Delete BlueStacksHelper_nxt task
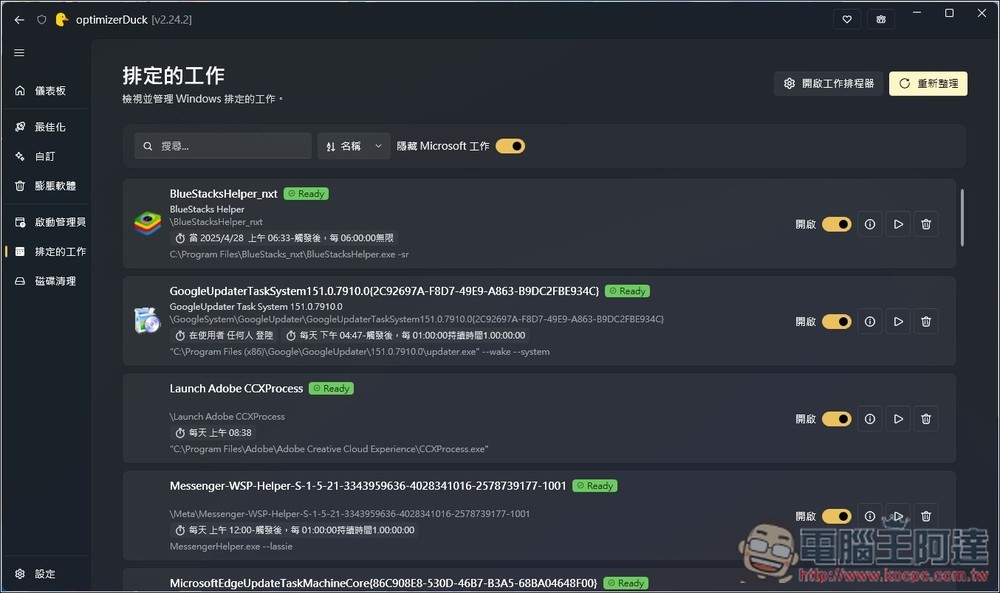This screenshot has height=593, width=1000. click(926, 224)
